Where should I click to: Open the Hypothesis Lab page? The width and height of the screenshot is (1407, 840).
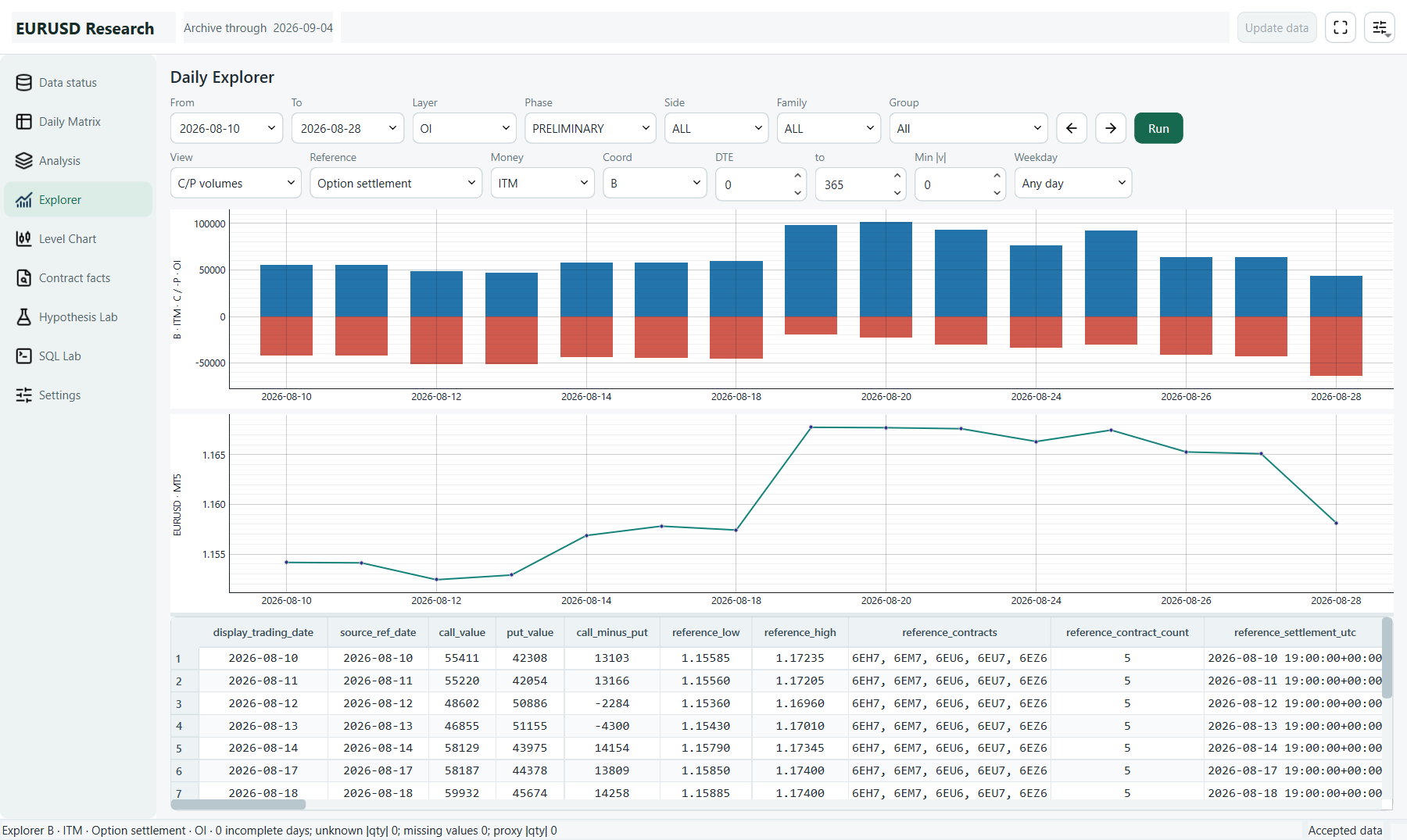[78, 317]
